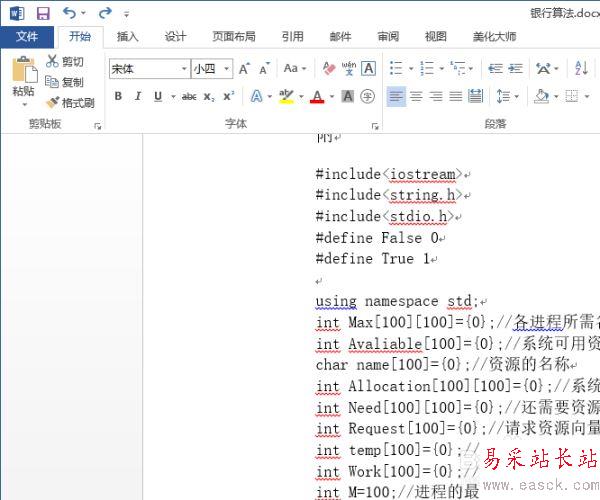Click the character border A icon
This screenshot has height=500, width=600.
(368, 69)
